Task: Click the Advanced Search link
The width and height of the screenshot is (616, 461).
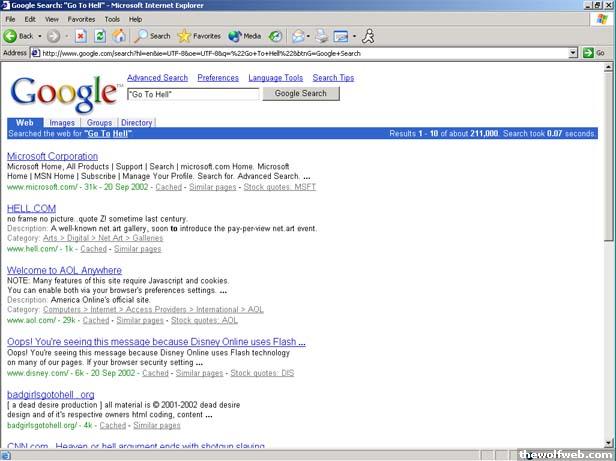Action: pyautogui.click(x=157, y=78)
